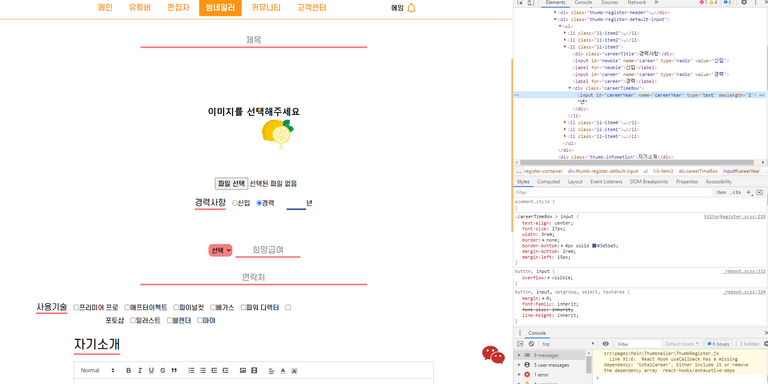Toggle the .cls class editor button

point(736,192)
